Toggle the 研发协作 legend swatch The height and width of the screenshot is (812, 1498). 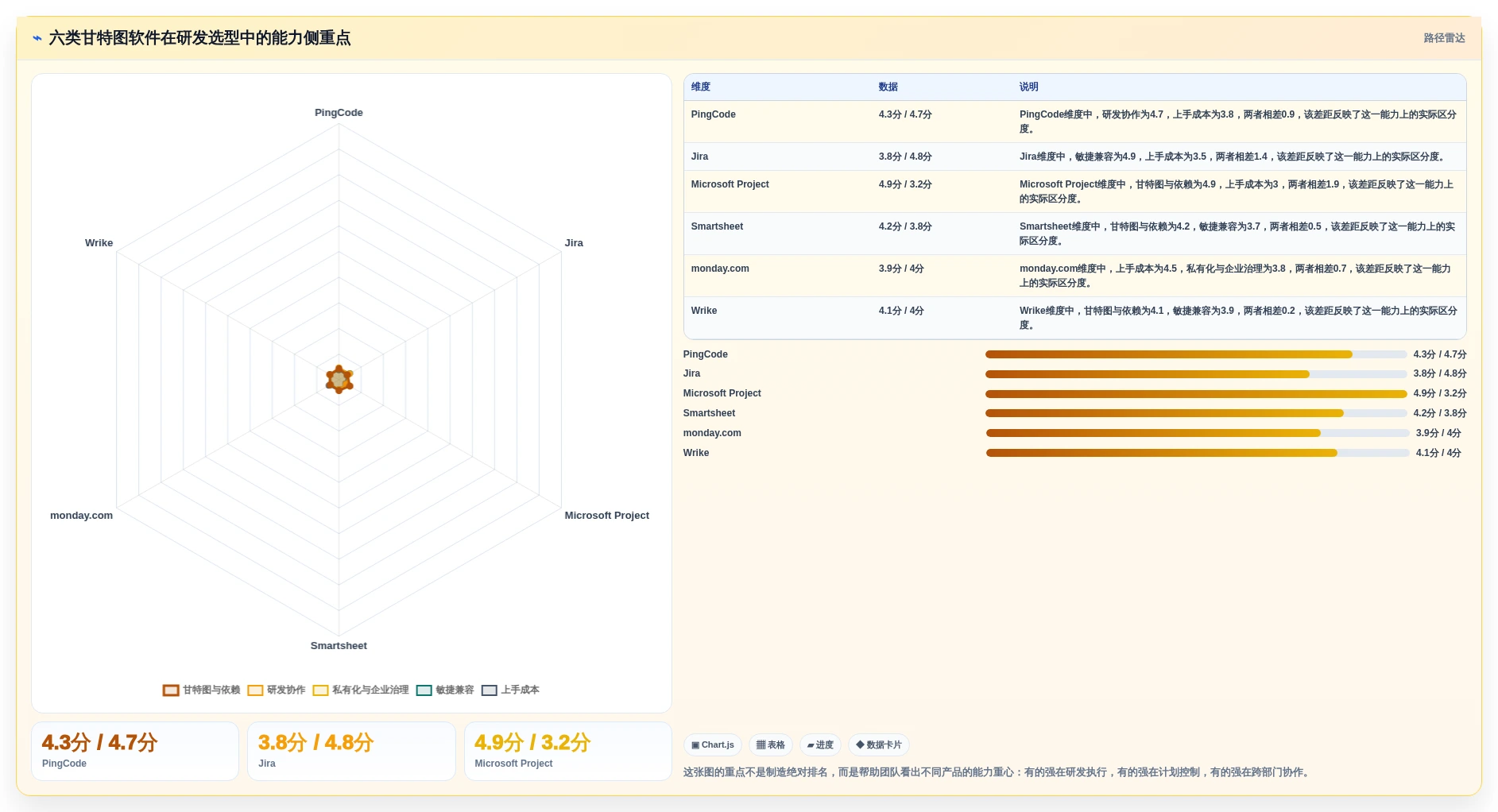click(x=255, y=690)
